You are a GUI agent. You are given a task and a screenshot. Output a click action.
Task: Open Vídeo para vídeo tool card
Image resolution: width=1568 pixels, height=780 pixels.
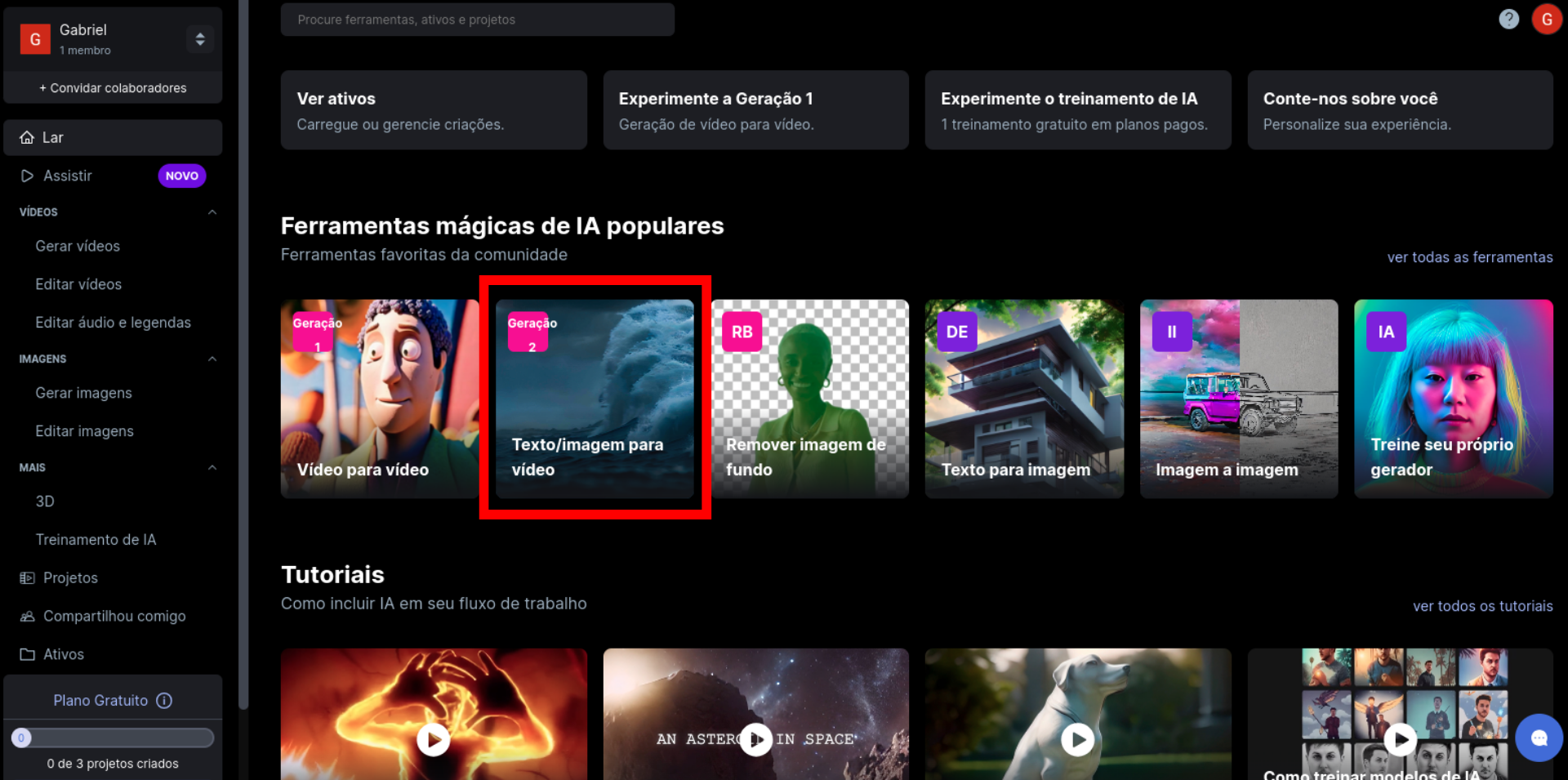pos(380,399)
